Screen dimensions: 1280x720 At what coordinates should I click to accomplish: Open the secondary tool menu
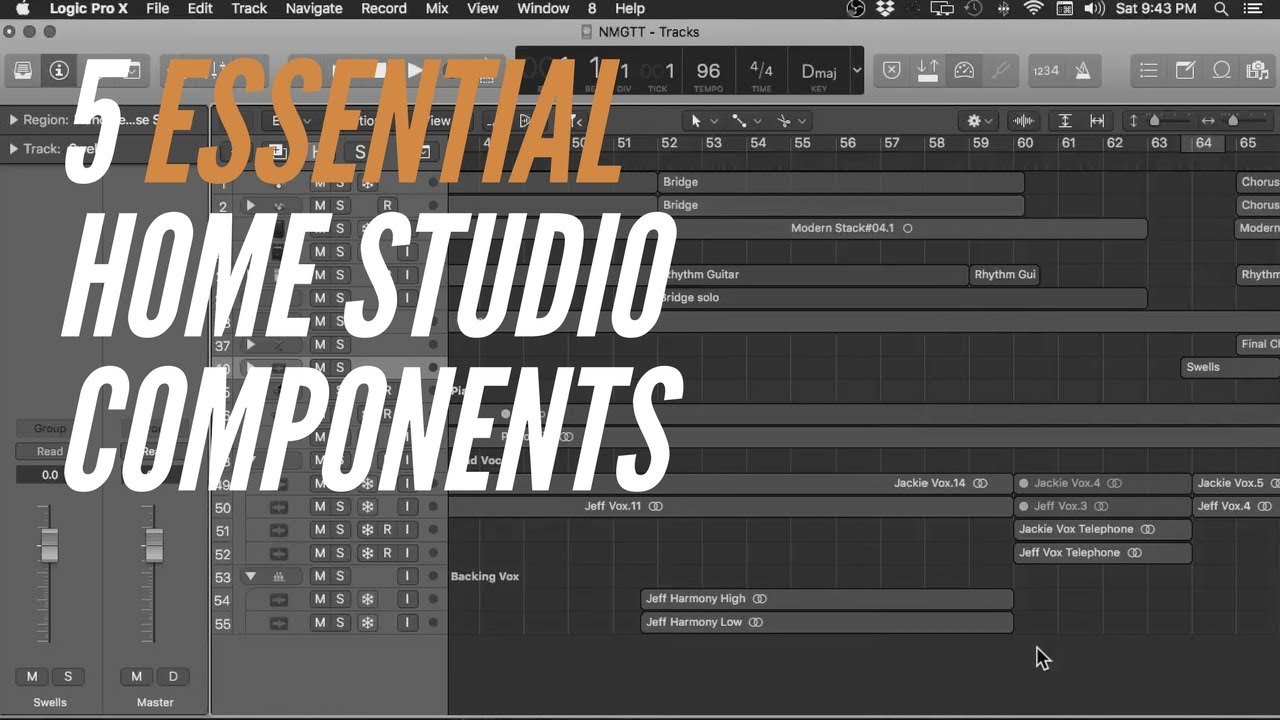click(746, 120)
